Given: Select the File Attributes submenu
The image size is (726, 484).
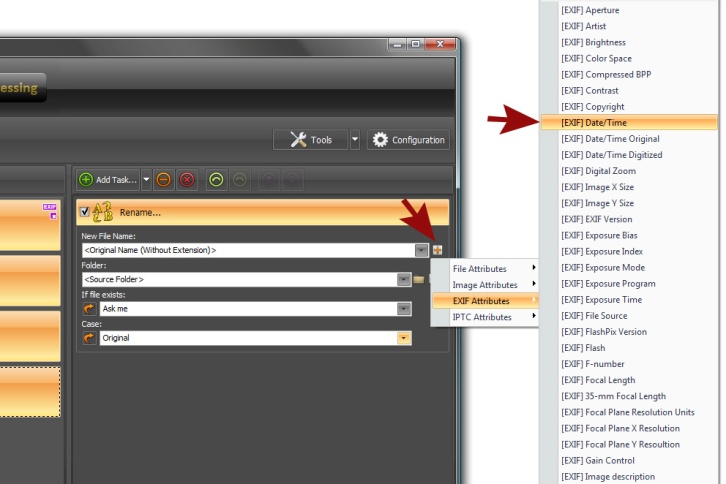Looking at the screenshot, I should pos(484,269).
